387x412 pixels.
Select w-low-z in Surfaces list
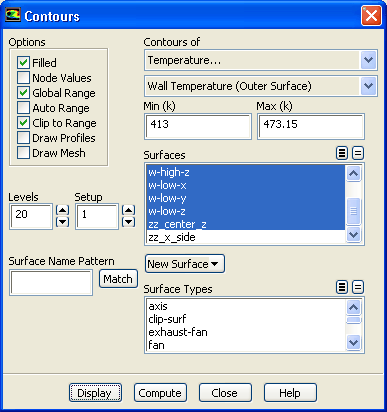coord(246,211)
